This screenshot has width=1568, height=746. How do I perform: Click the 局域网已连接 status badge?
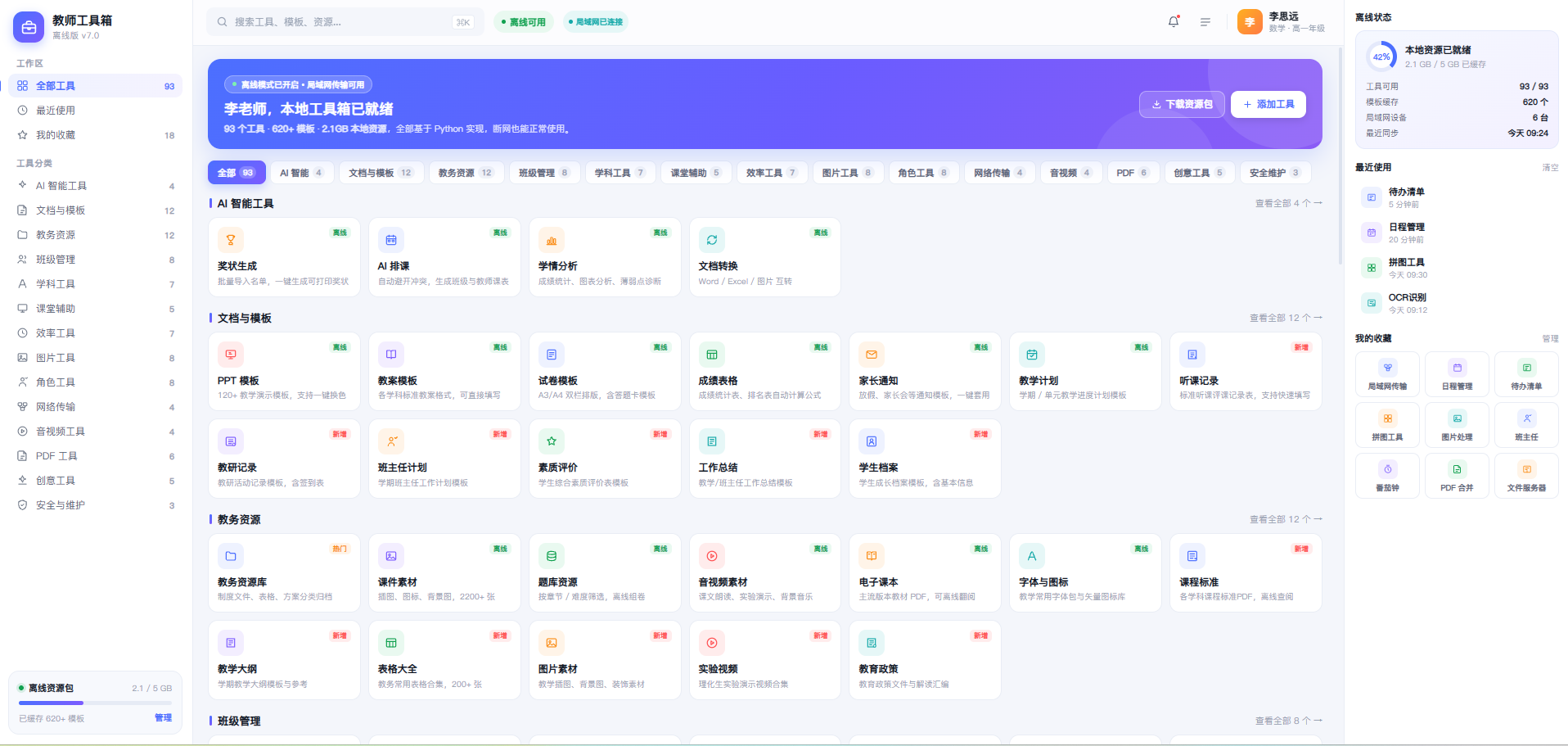click(x=596, y=22)
